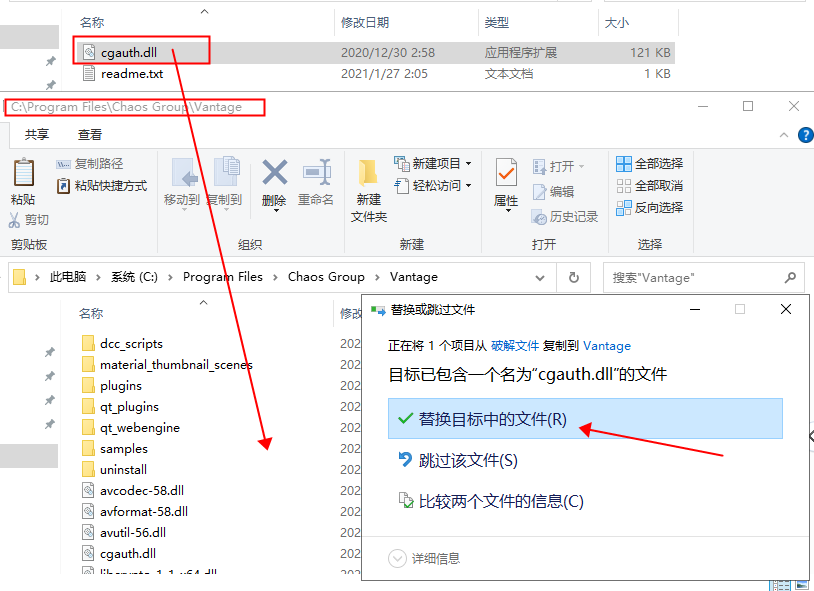
Task: Choose Replace the file (替换目标中的文件)
Action: coord(585,419)
